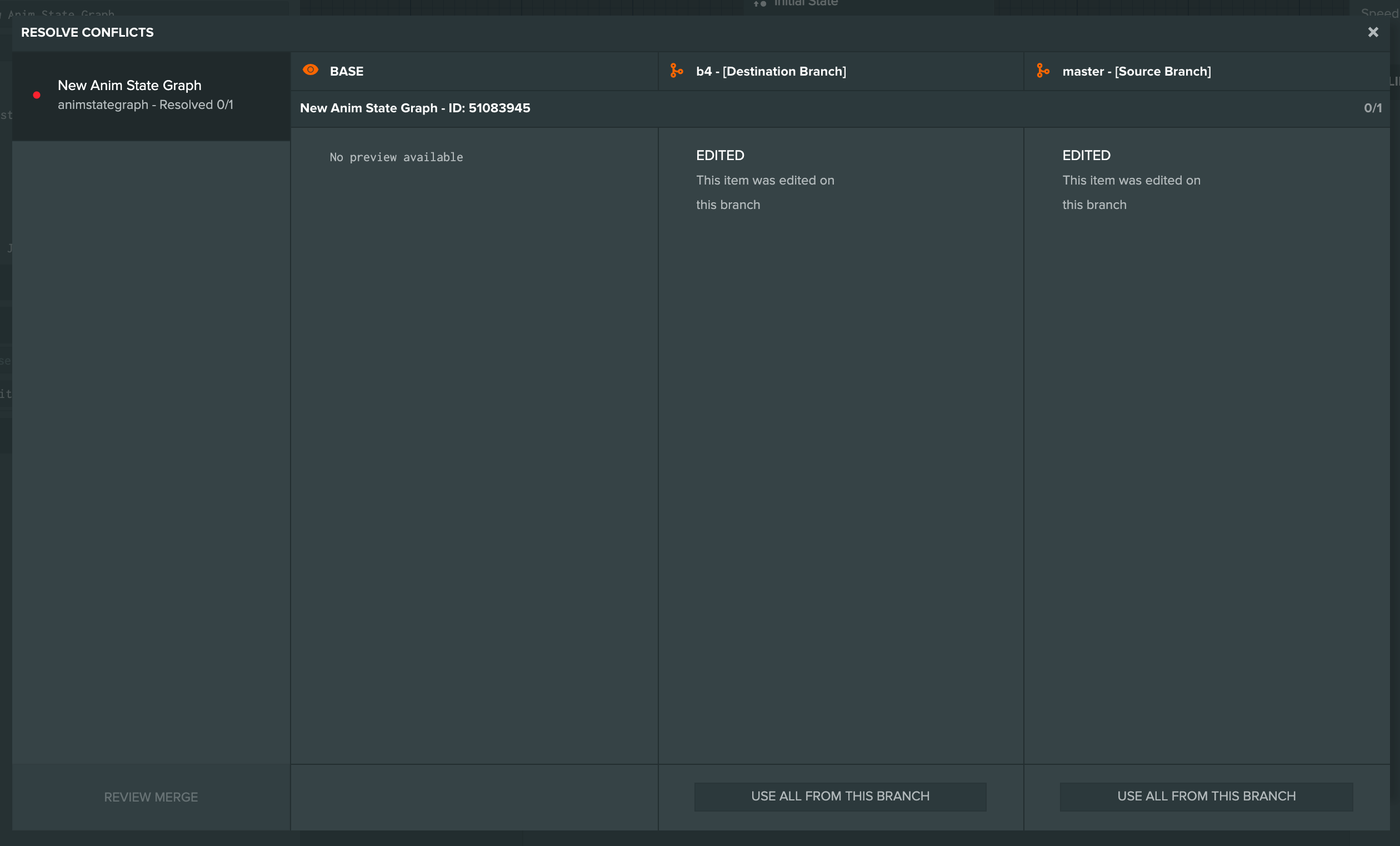Click the REVIEW MERGE button
The image size is (1400, 846).
[150, 797]
